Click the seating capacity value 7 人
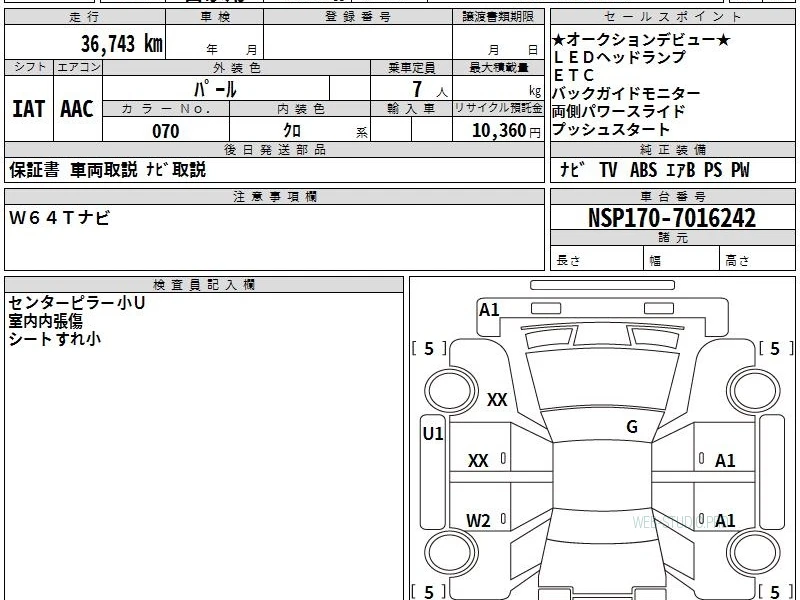The width and height of the screenshot is (800, 600). click(430, 90)
